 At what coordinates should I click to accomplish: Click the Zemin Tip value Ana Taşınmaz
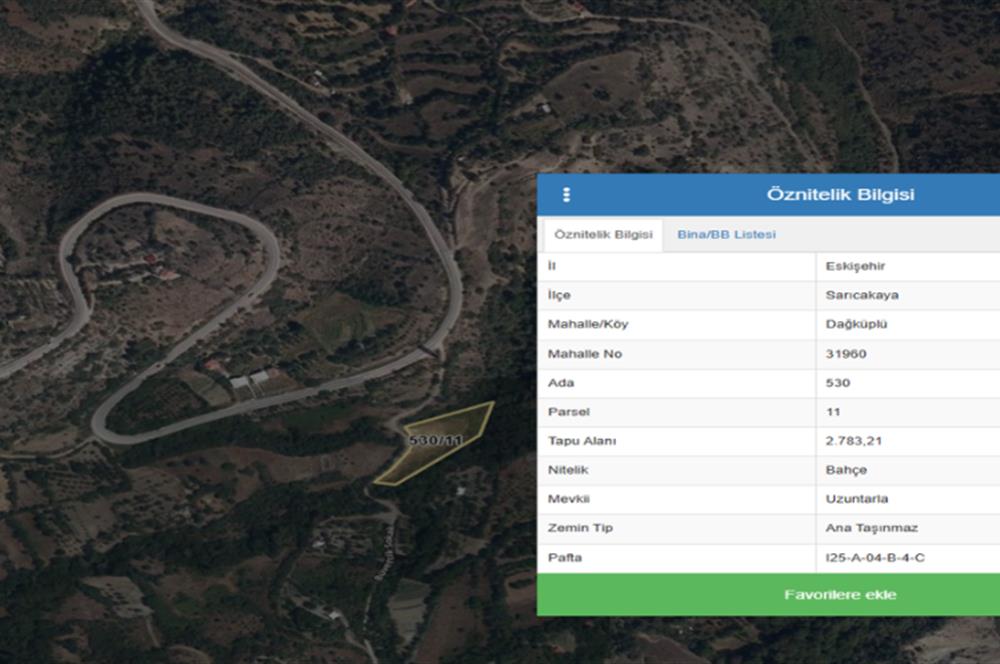871,528
